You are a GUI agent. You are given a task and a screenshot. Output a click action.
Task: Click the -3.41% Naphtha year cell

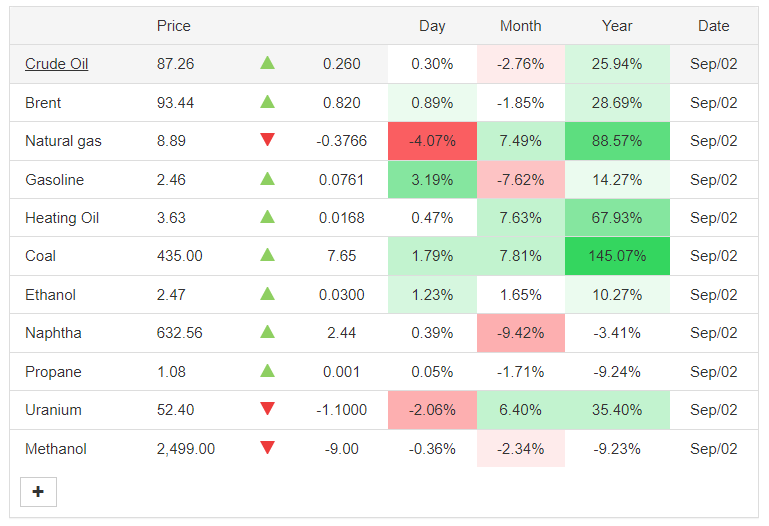(x=617, y=333)
